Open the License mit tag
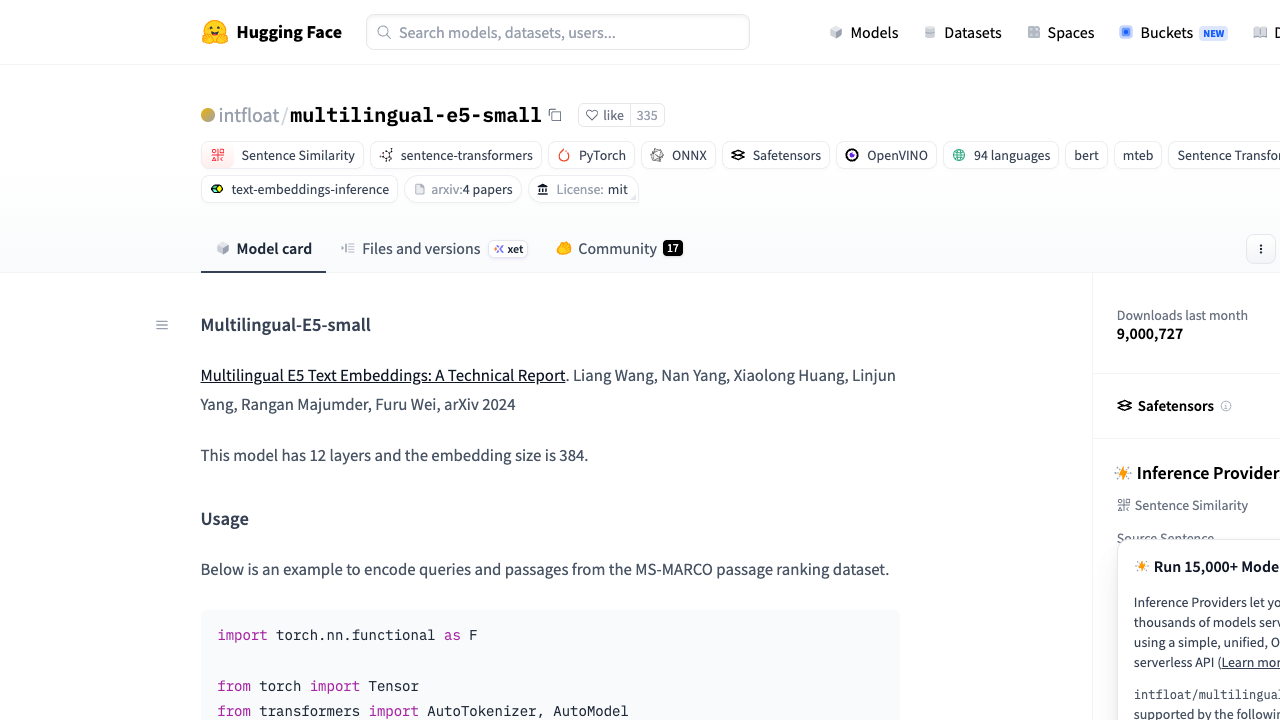Image resolution: width=1280 pixels, height=720 pixels. click(x=583, y=189)
